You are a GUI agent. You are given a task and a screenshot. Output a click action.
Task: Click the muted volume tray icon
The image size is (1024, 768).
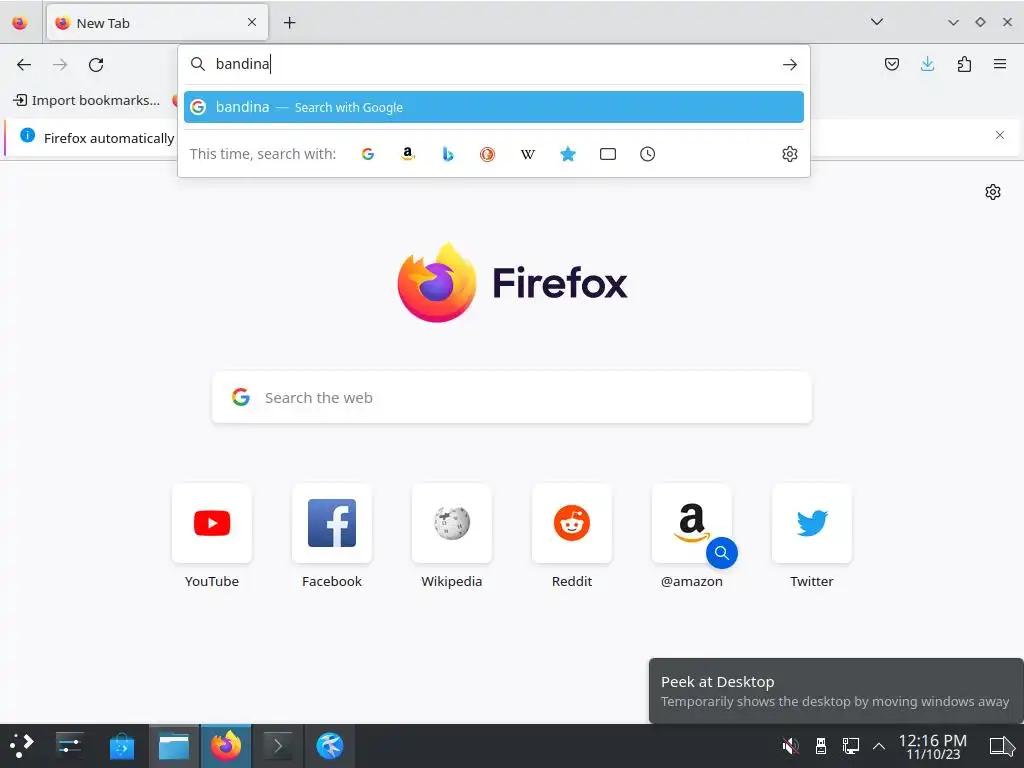[x=790, y=746]
